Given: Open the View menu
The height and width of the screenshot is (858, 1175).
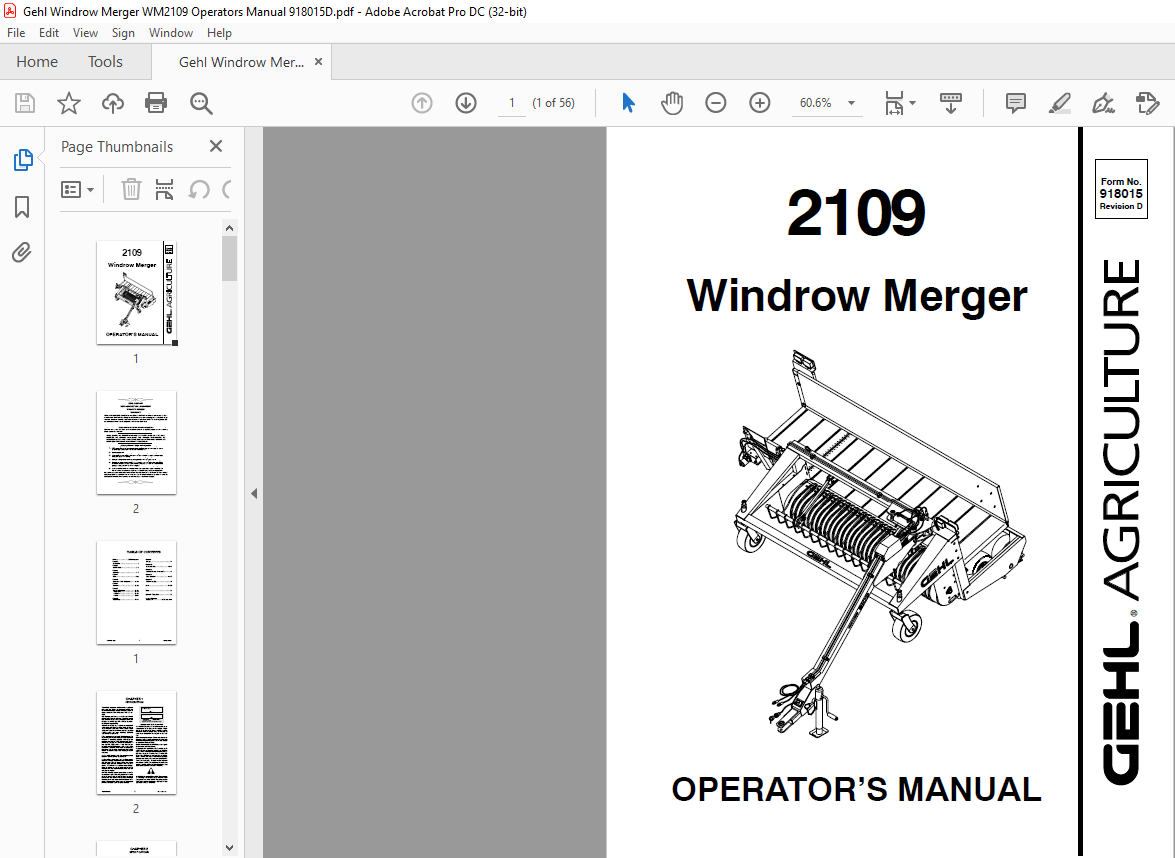Looking at the screenshot, I should click(85, 33).
